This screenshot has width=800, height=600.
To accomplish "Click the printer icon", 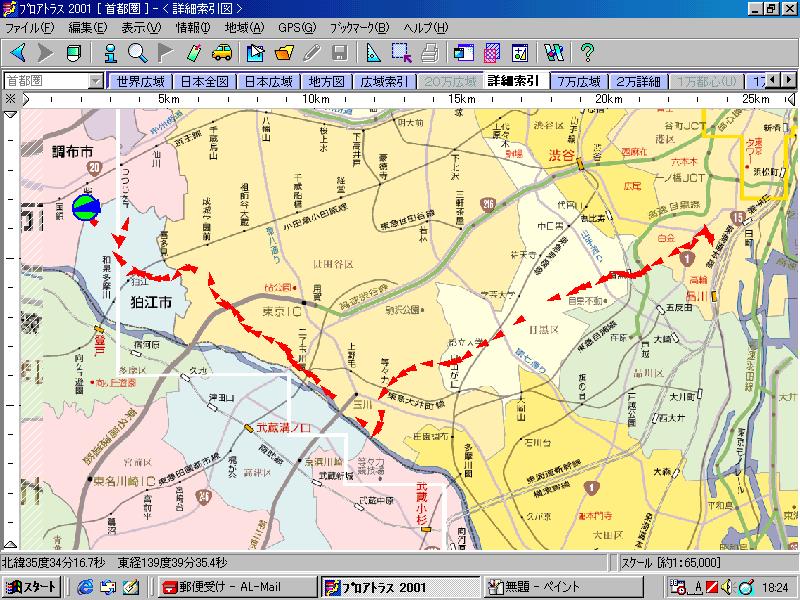I will (x=429, y=52).
